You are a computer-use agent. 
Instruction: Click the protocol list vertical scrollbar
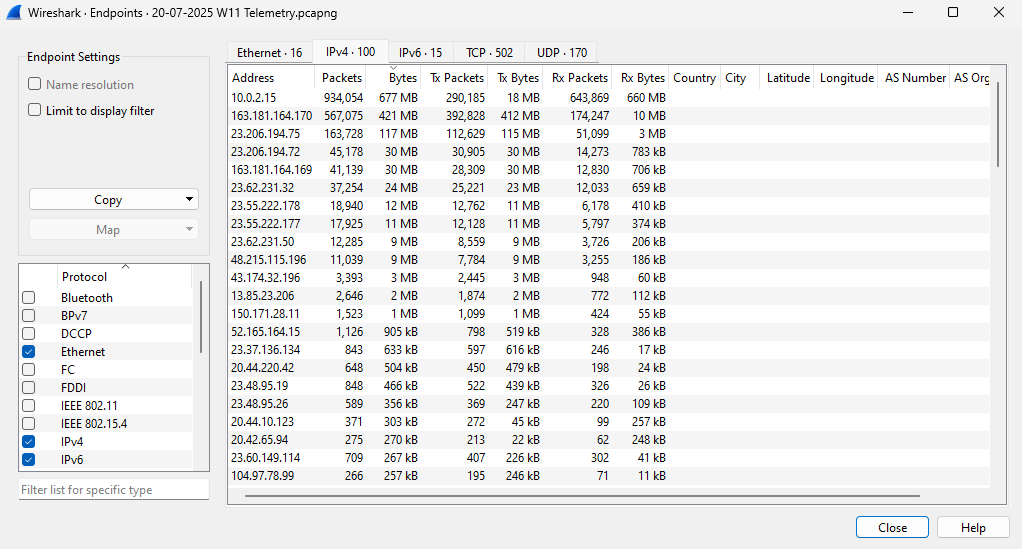click(201, 317)
